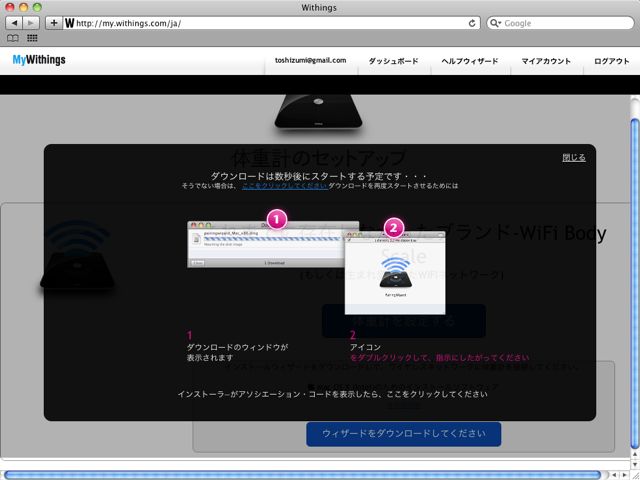Click the URL address field
640x480 pixels.
click(271, 23)
